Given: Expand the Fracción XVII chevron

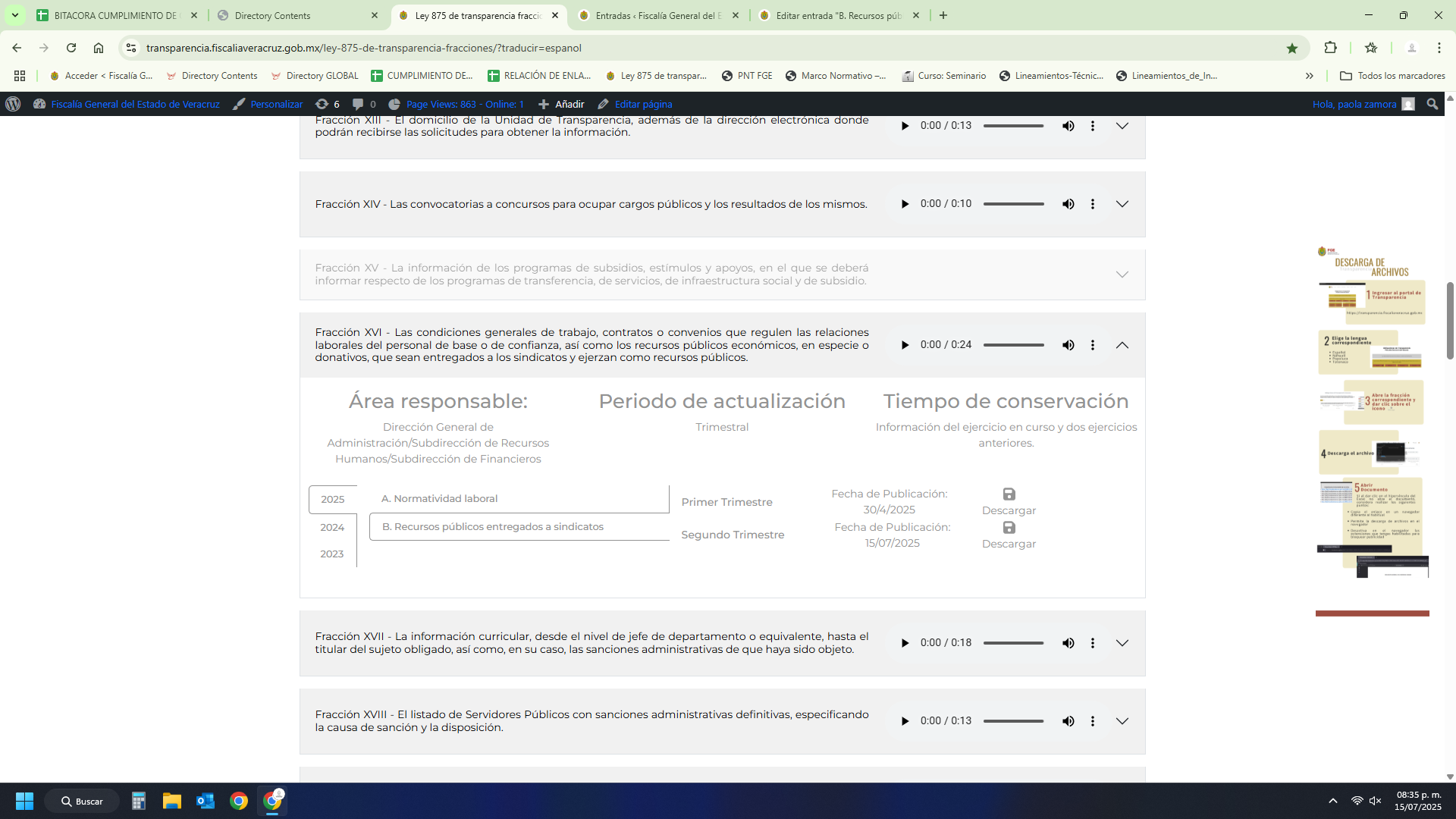Looking at the screenshot, I should pyautogui.click(x=1122, y=643).
